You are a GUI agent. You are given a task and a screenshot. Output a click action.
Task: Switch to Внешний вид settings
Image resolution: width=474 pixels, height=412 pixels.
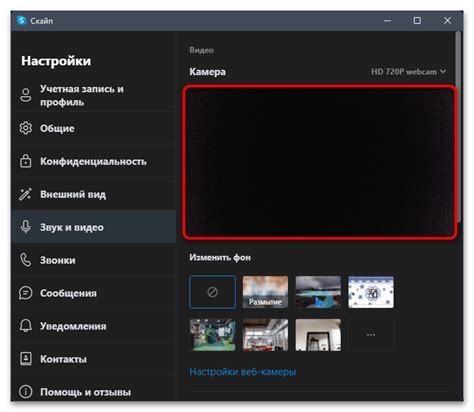coord(94,194)
